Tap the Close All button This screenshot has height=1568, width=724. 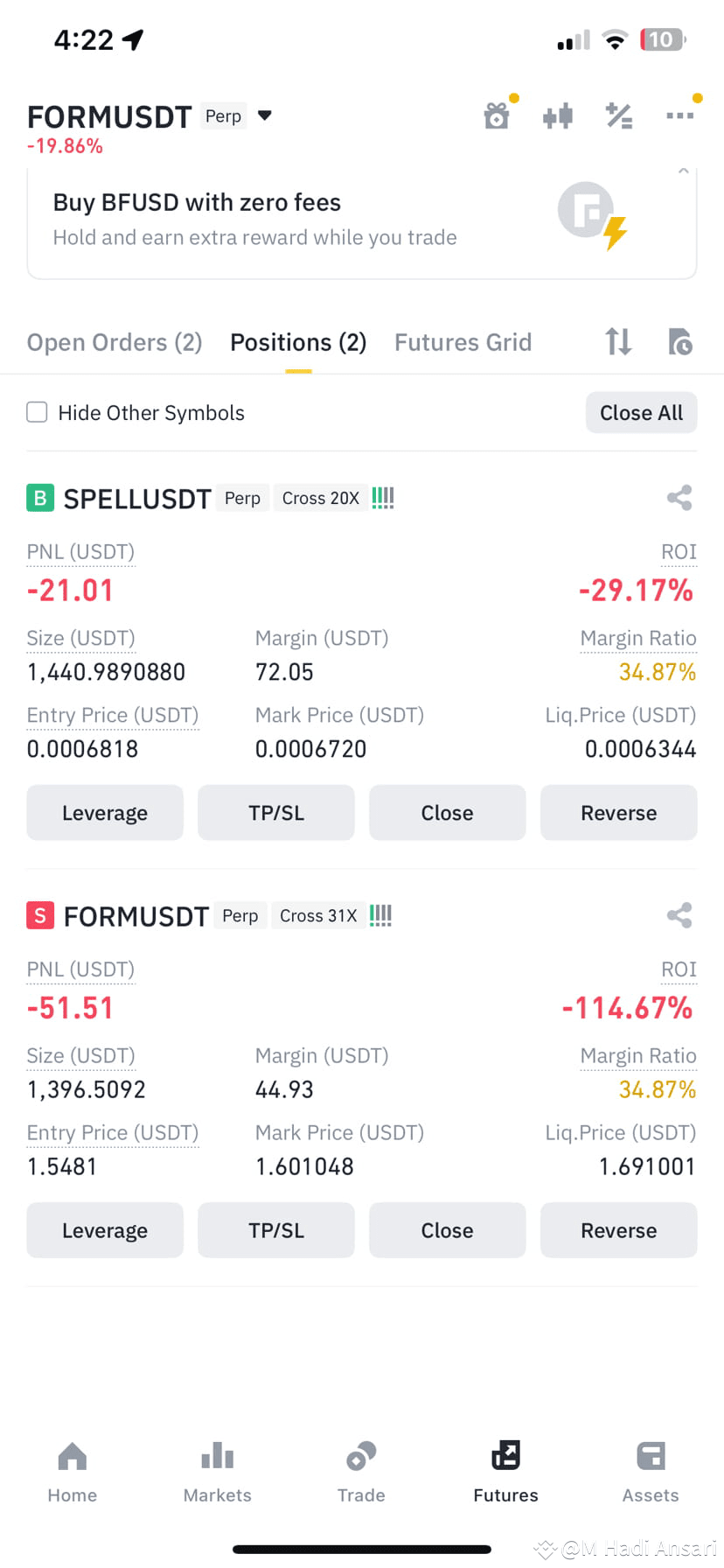coord(641,412)
